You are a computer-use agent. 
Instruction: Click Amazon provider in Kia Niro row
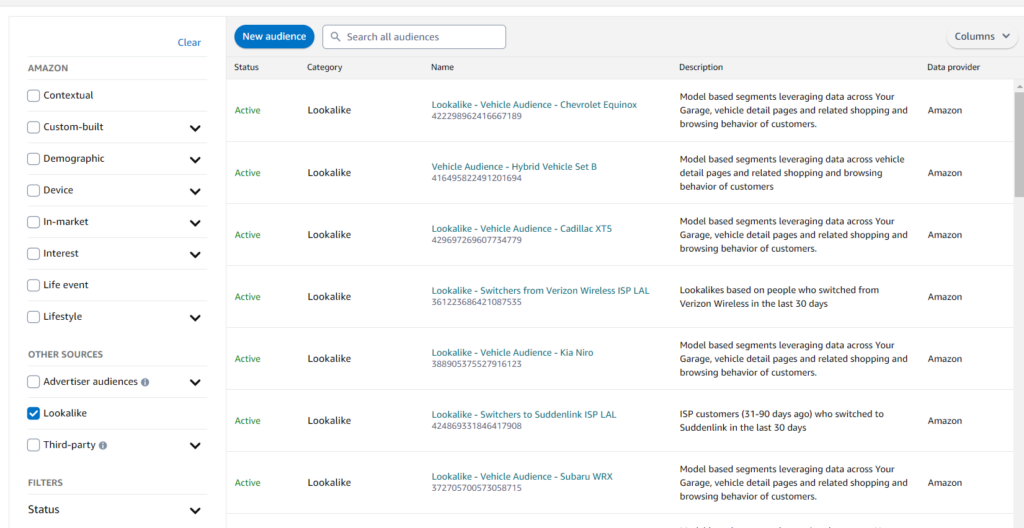(x=944, y=359)
